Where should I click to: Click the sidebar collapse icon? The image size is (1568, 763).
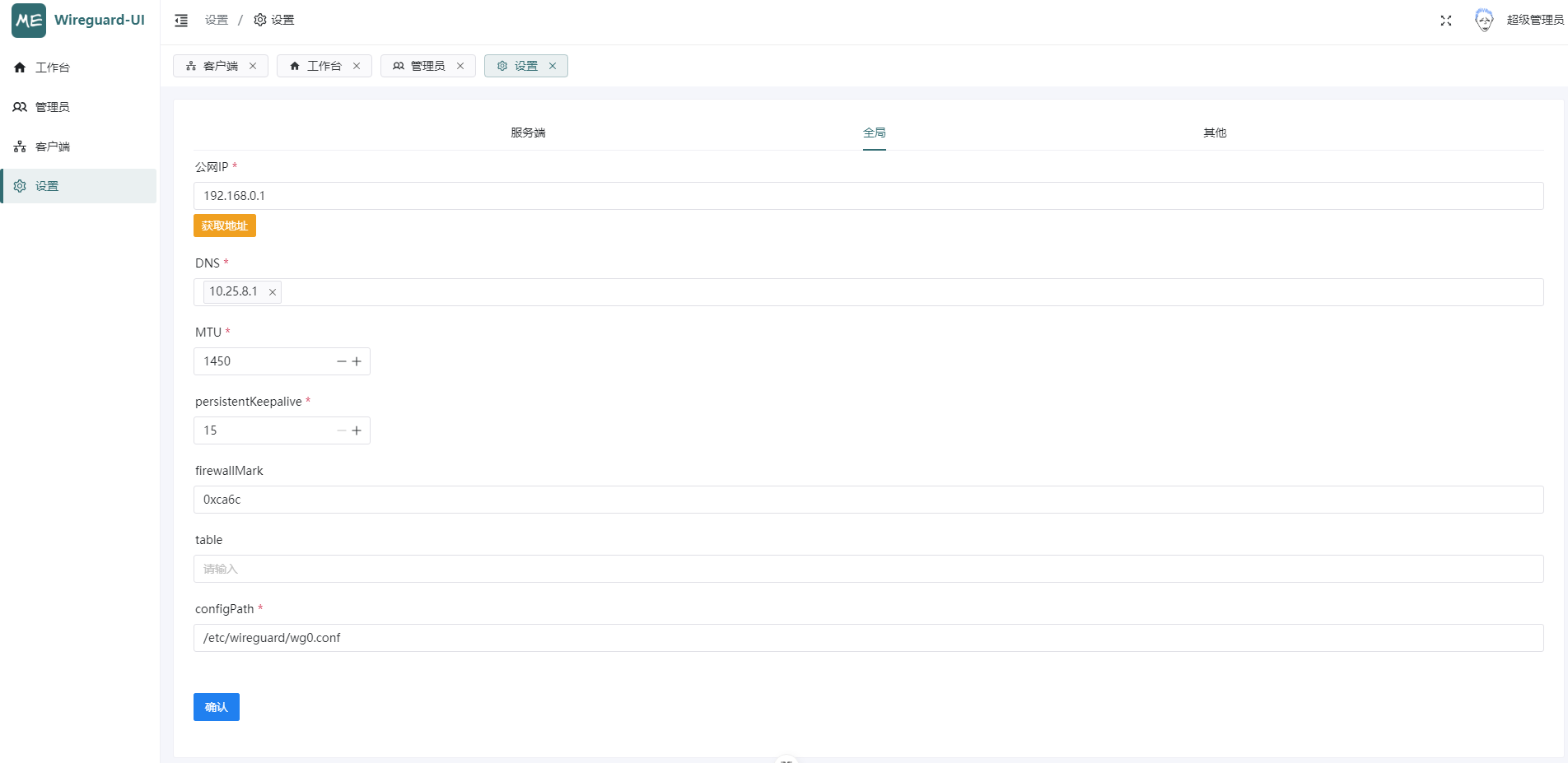pos(181,21)
